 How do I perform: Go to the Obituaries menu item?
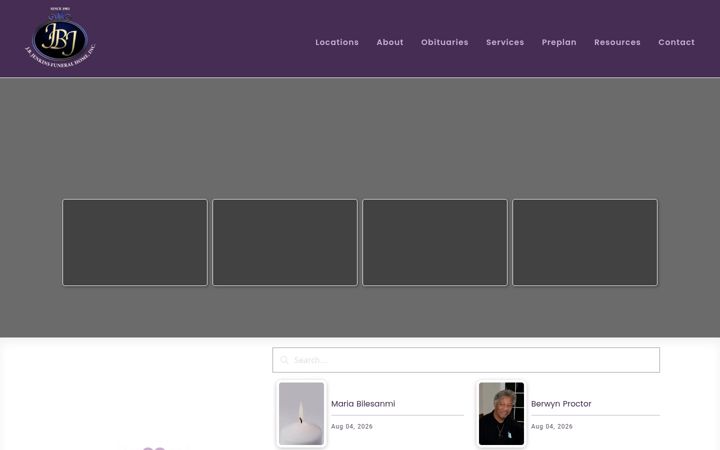pyautogui.click(x=444, y=42)
